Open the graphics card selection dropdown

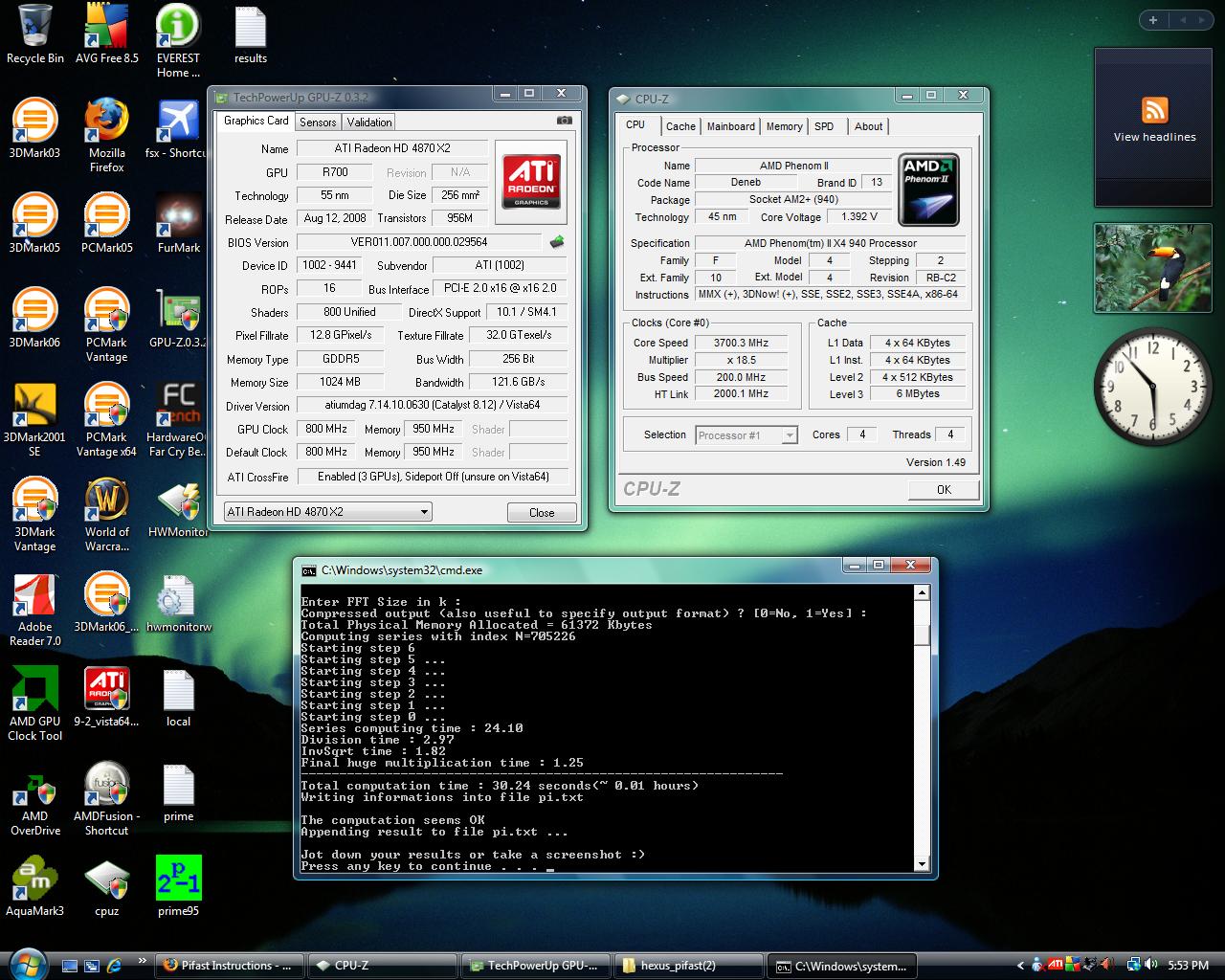(x=327, y=512)
